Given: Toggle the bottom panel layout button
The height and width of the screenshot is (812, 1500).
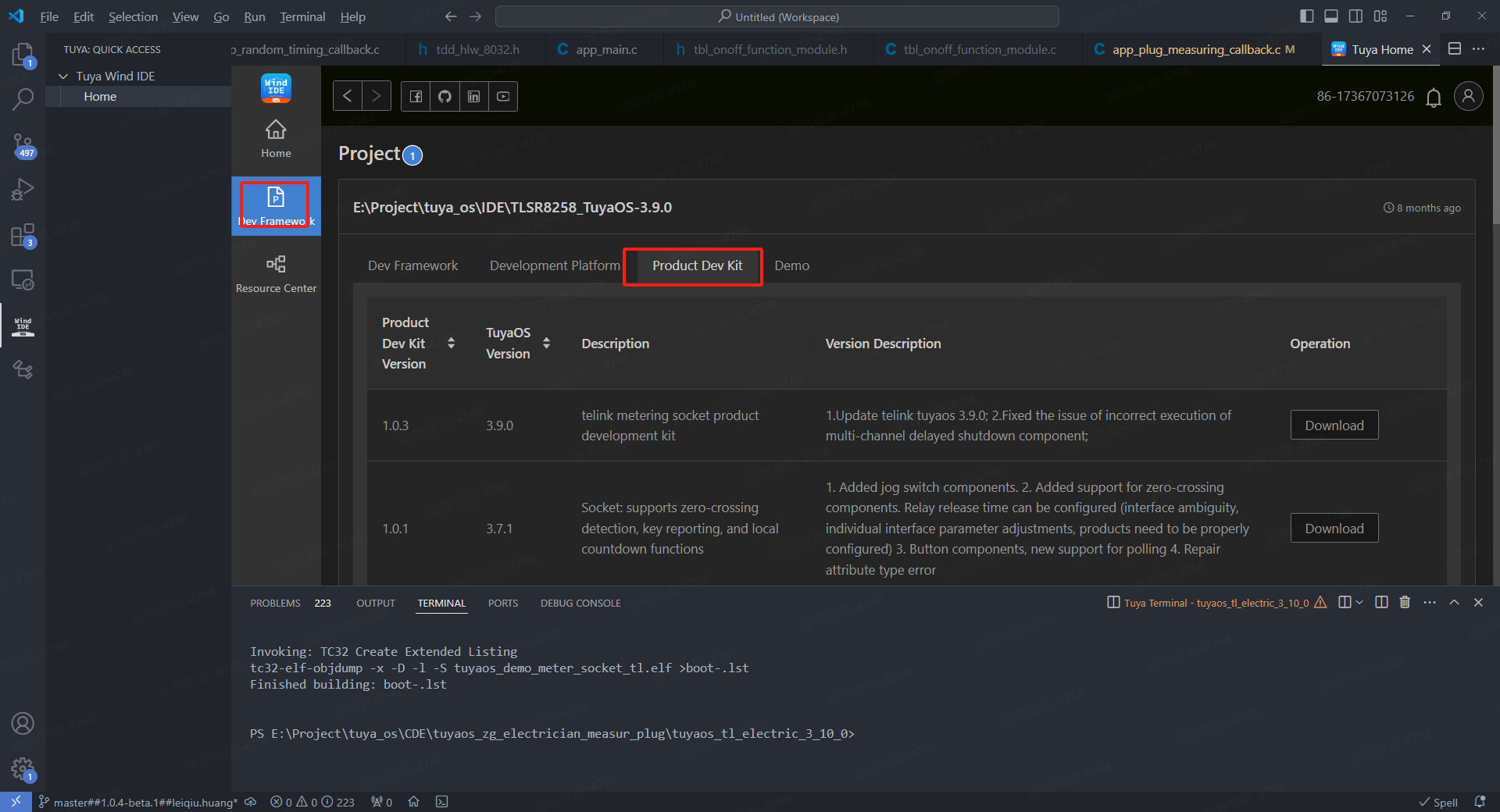Looking at the screenshot, I should click(1331, 16).
